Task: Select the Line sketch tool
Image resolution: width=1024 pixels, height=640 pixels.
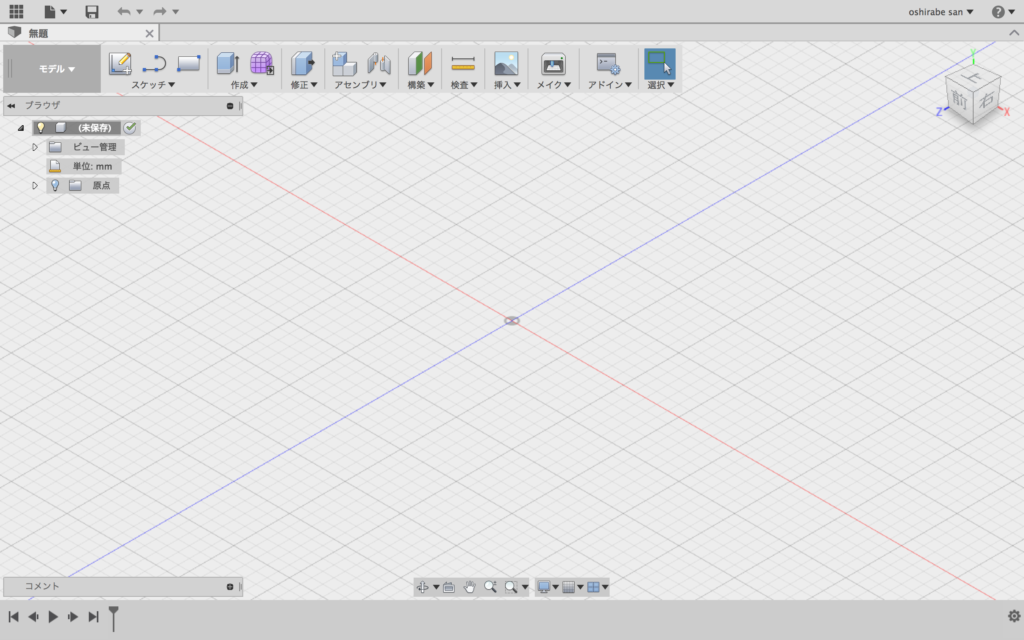Action: tap(154, 63)
